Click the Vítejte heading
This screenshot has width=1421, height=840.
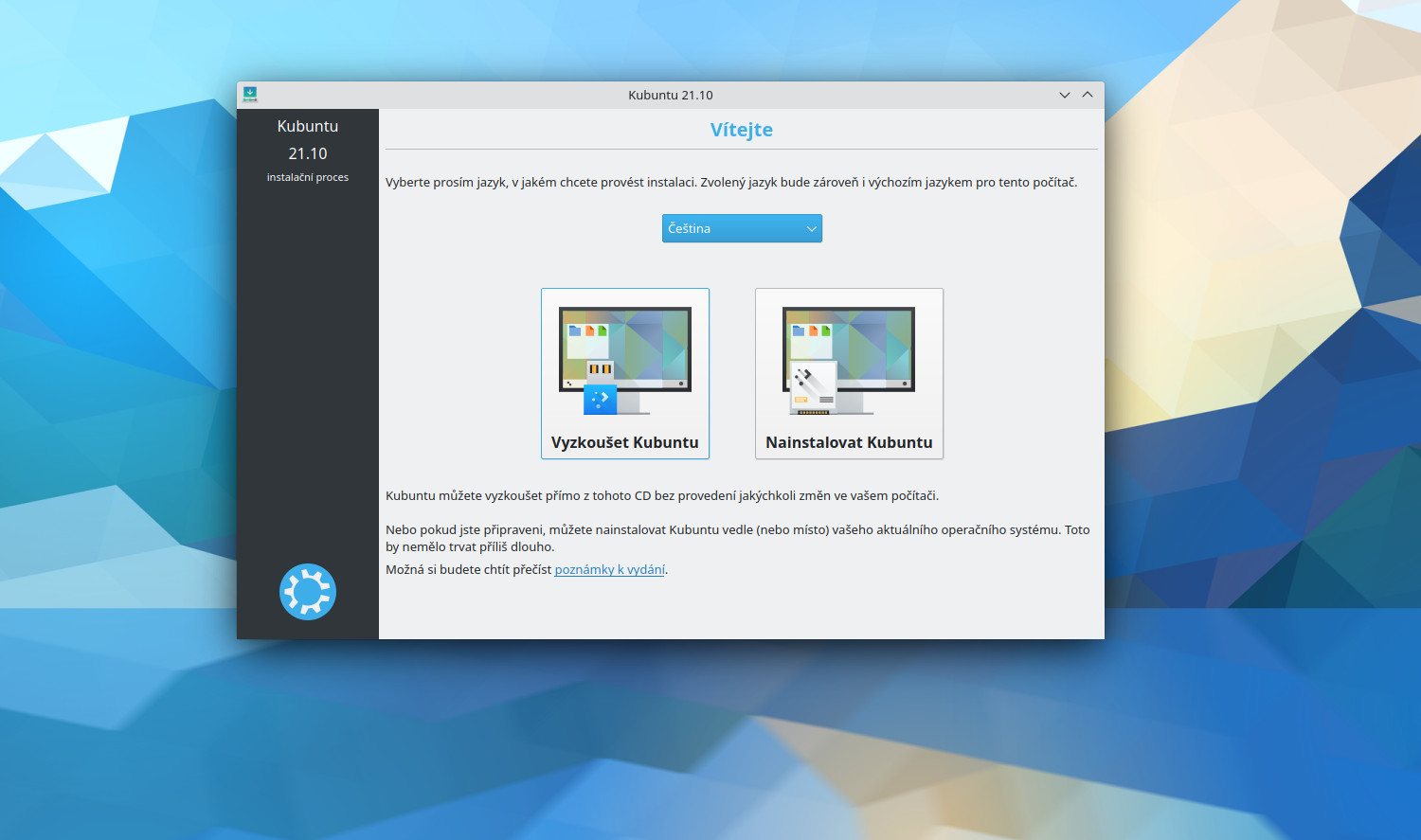pos(742,130)
